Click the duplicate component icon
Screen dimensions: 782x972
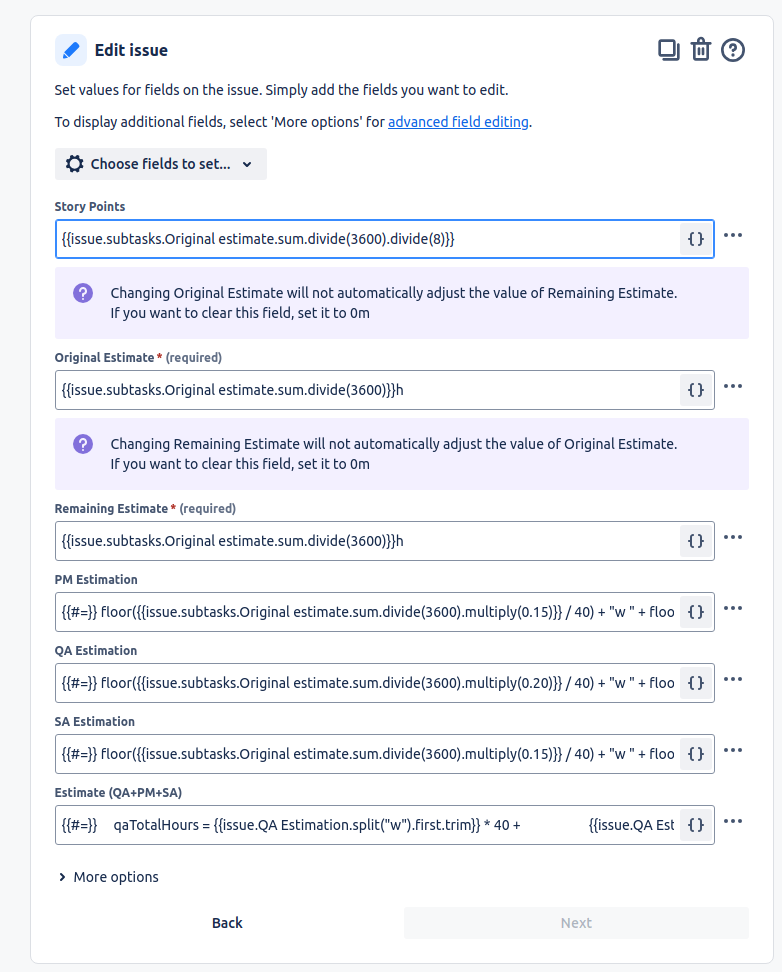668,49
